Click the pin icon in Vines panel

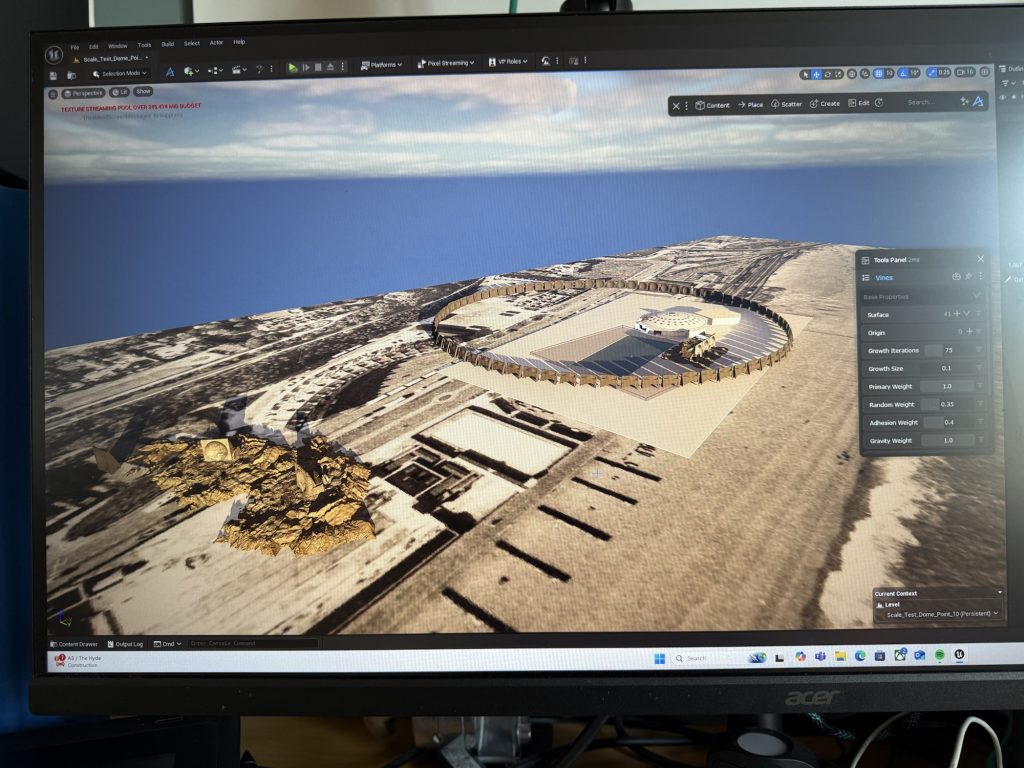pyautogui.click(x=968, y=277)
